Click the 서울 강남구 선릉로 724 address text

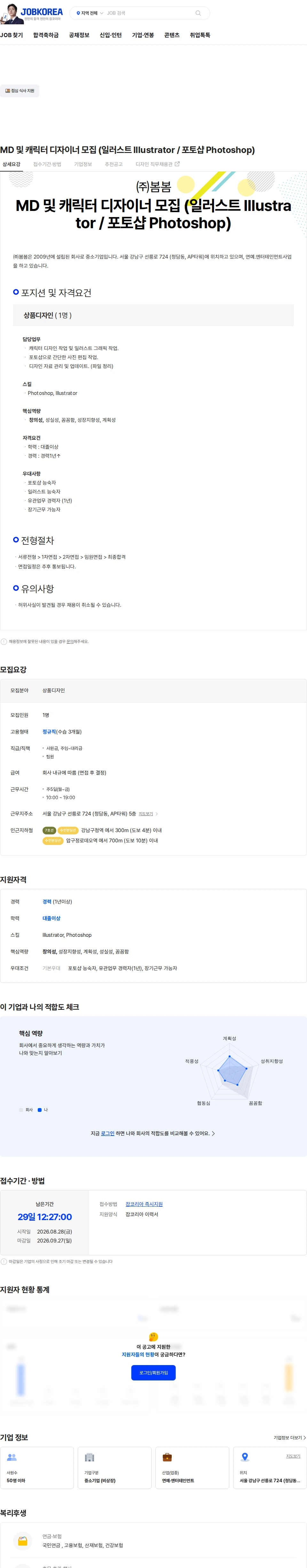coord(89,813)
